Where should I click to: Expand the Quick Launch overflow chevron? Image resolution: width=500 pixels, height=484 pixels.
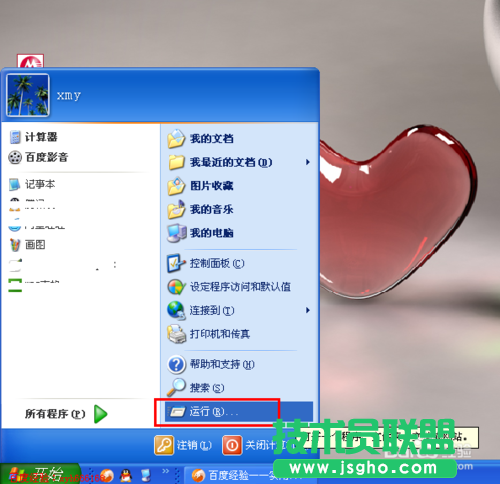click(x=166, y=471)
